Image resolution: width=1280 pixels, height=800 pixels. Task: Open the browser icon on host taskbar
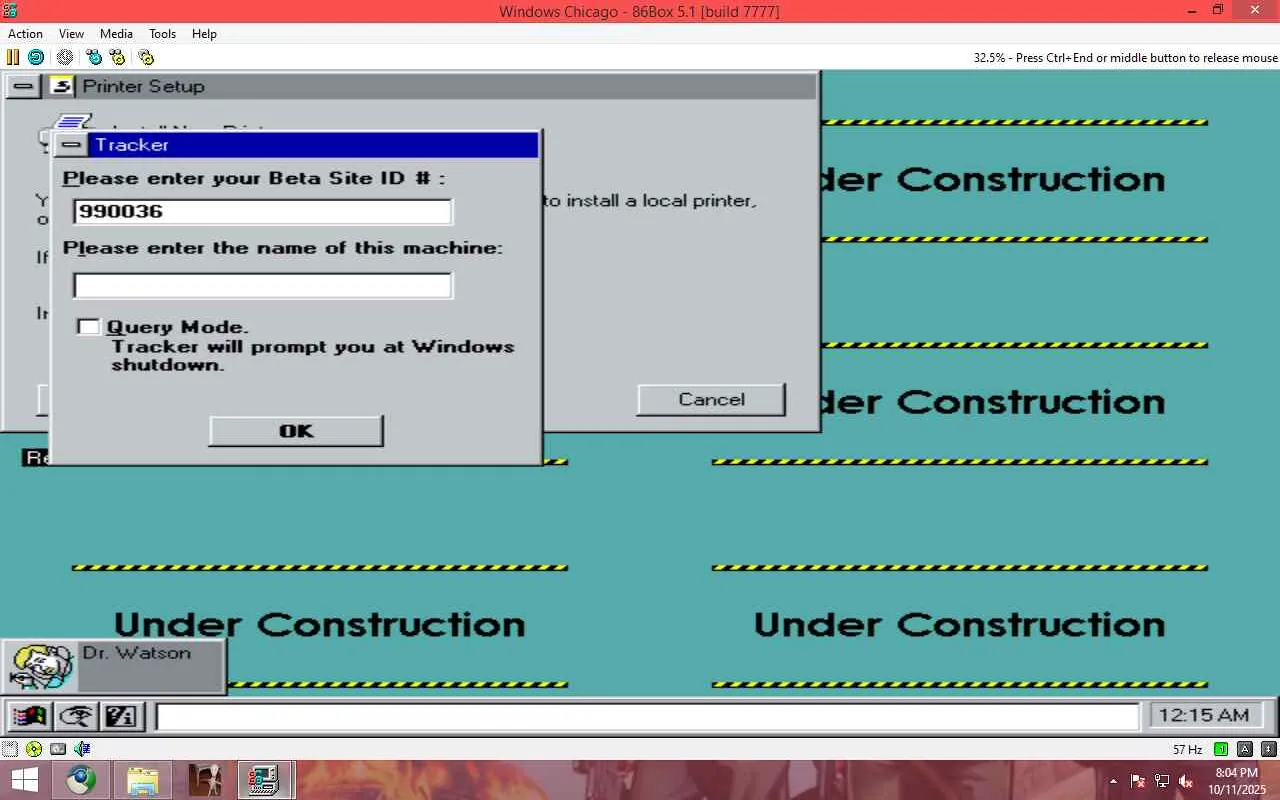[82, 780]
